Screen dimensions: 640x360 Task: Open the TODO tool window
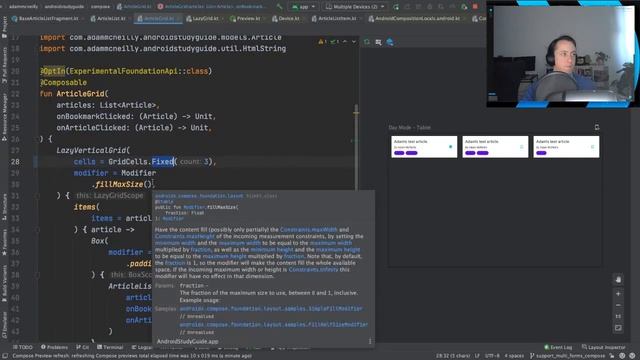point(23,347)
